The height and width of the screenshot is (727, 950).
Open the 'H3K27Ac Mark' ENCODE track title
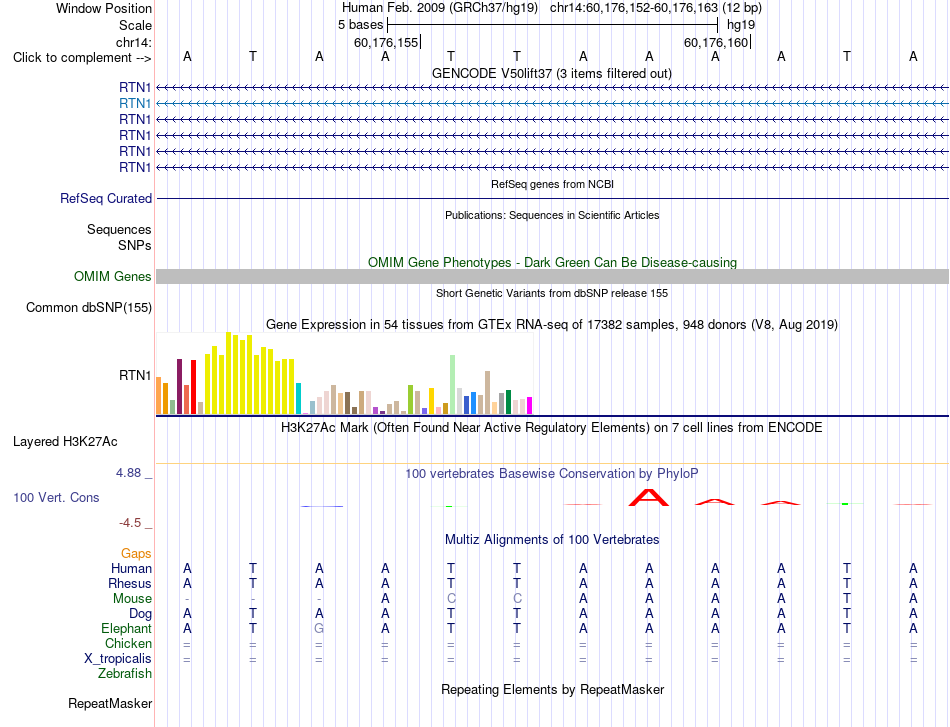pyautogui.click(x=552, y=428)
